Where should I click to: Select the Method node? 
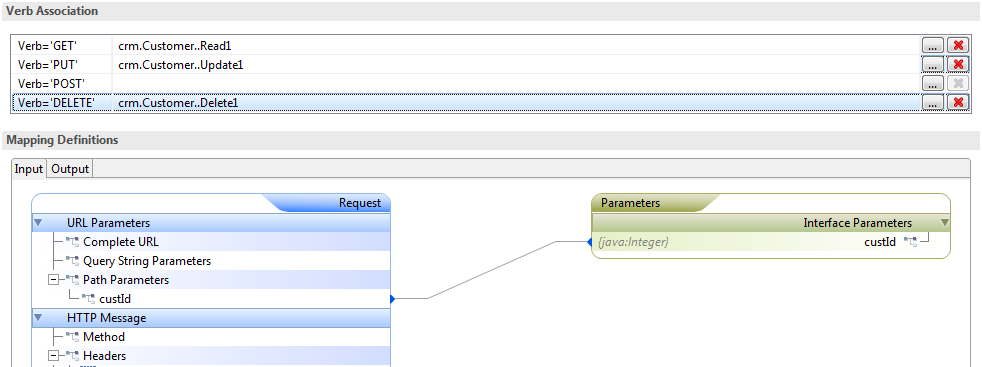coord(104,337)
